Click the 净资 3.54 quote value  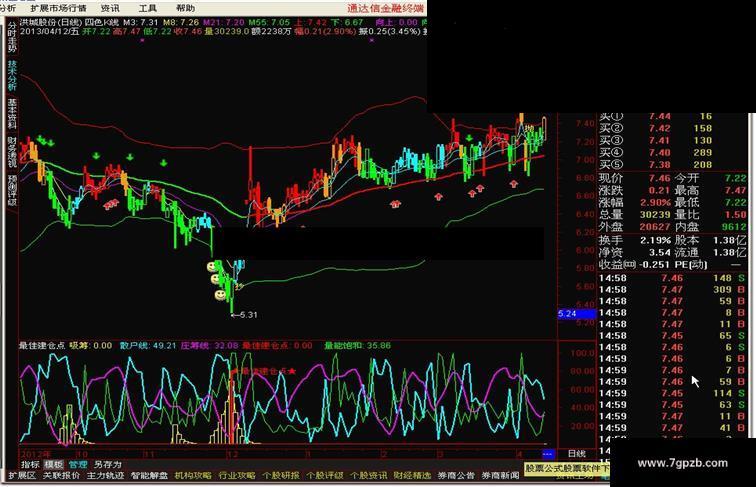(660, 252)
